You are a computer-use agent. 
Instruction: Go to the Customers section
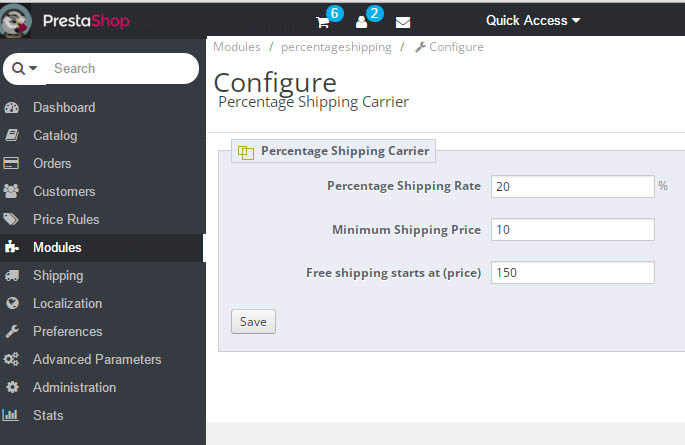64,191
